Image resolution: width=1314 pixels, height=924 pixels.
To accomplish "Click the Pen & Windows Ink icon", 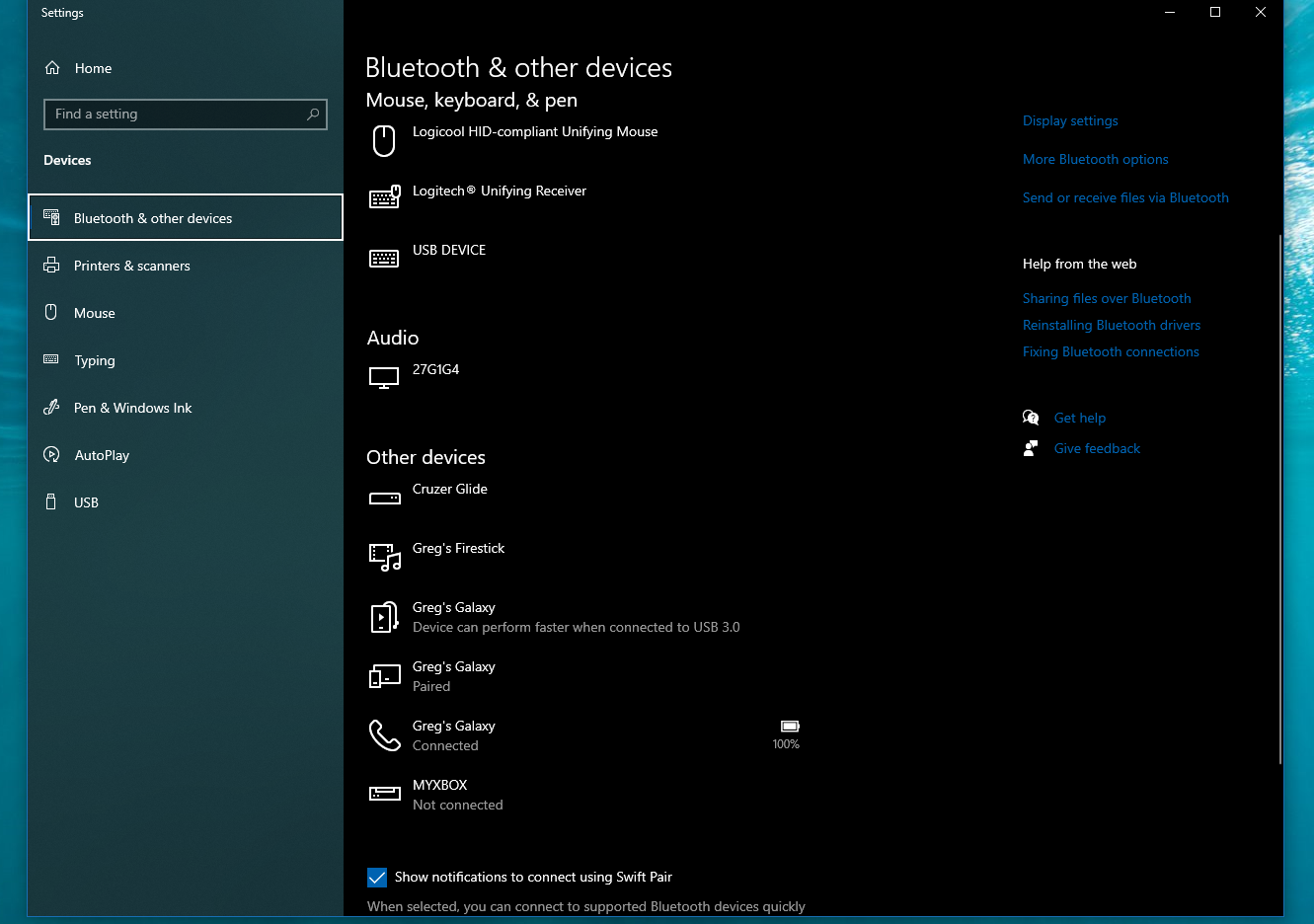I will [x=51, y=408].
